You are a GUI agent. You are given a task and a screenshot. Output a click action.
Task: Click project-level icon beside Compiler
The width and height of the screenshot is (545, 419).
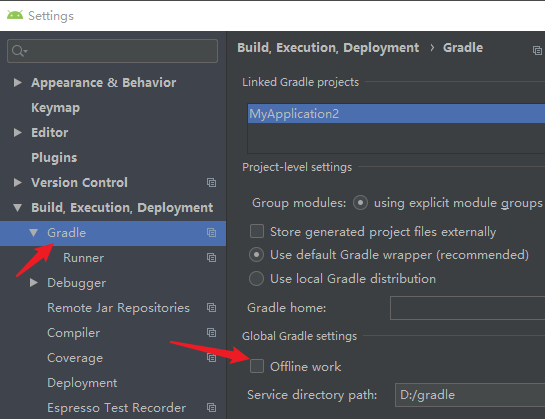pos(211,333)
